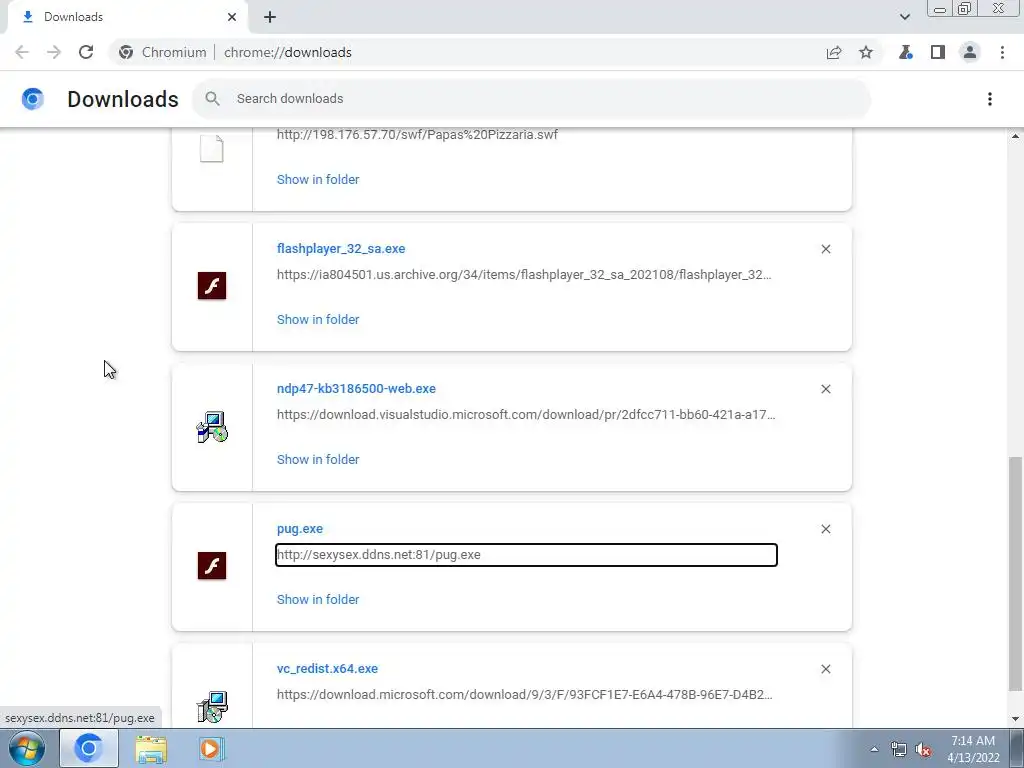Image resolution: width=1024 pixels, height=768 pixels.
Task: Show Papas Pizzaria.swf in folder
Action: click(318, 180)
